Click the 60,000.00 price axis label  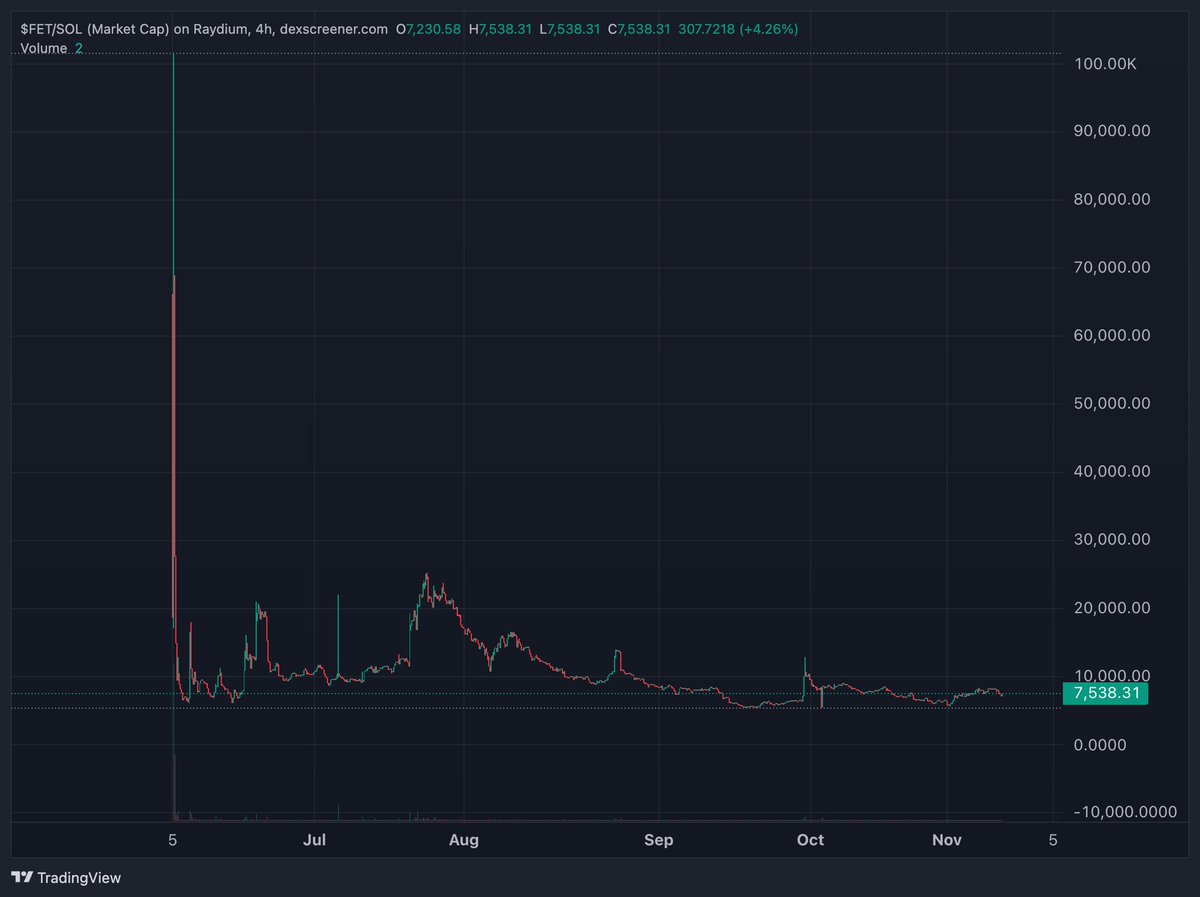[x=1110, y=335]
